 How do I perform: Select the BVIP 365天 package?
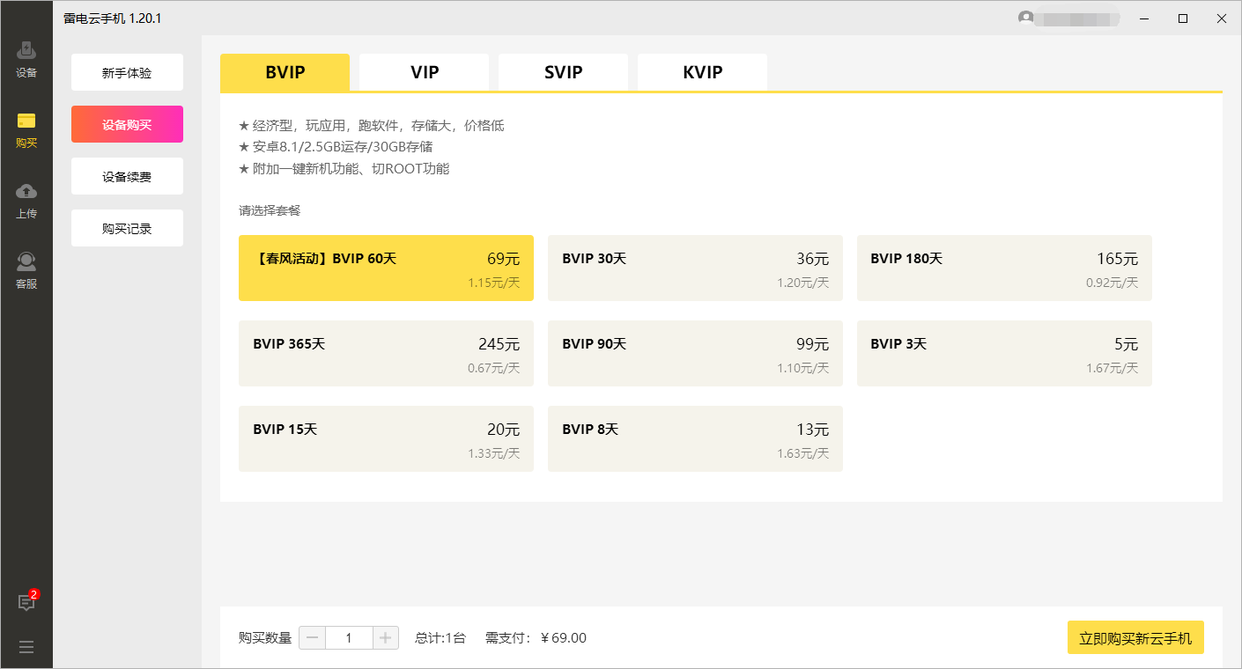coord(386,353)
